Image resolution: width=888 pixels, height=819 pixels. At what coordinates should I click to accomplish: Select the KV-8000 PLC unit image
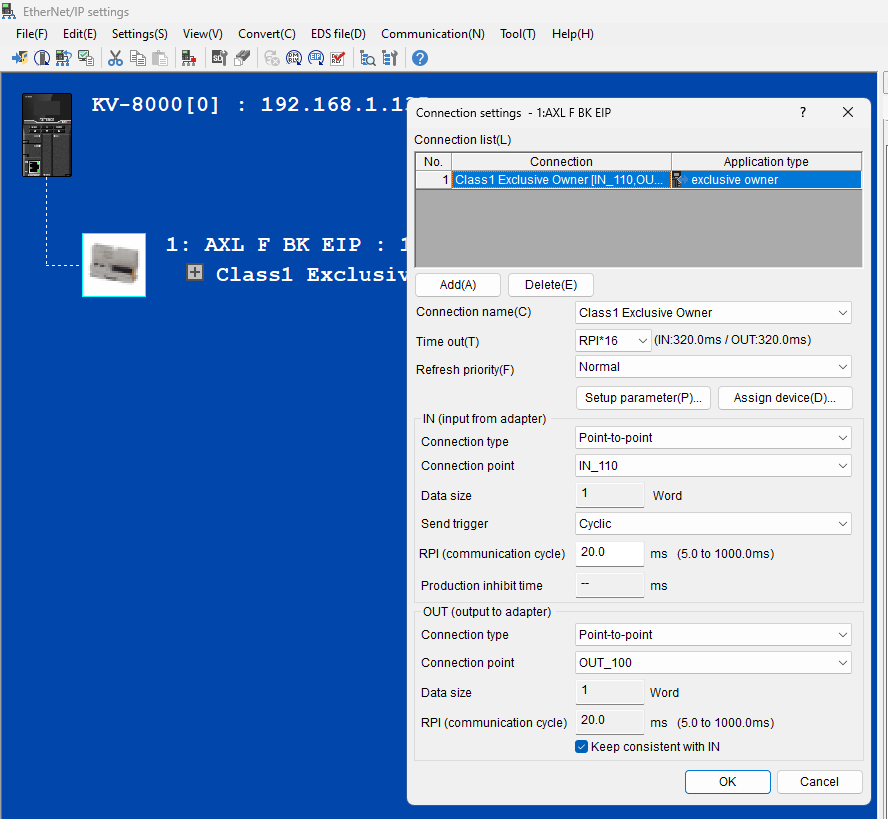(x=47, y=135)
